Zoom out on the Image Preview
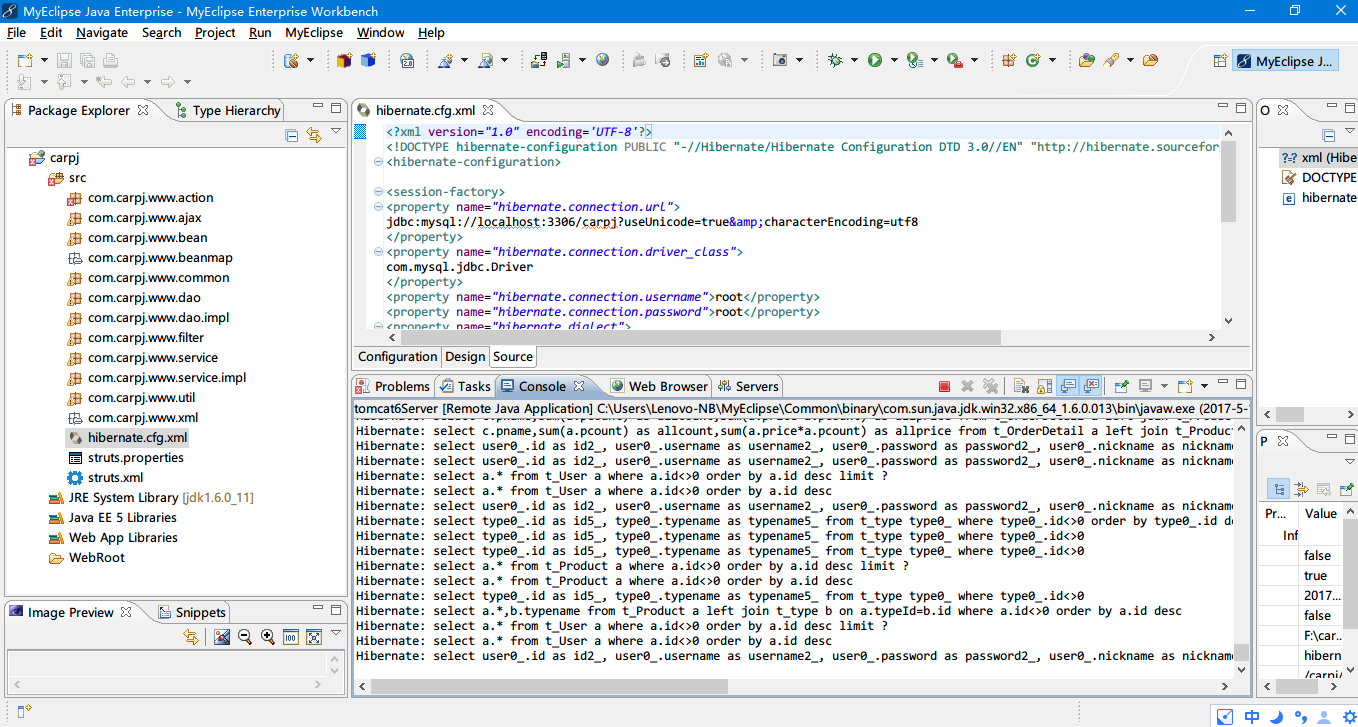 pos(245,637)
